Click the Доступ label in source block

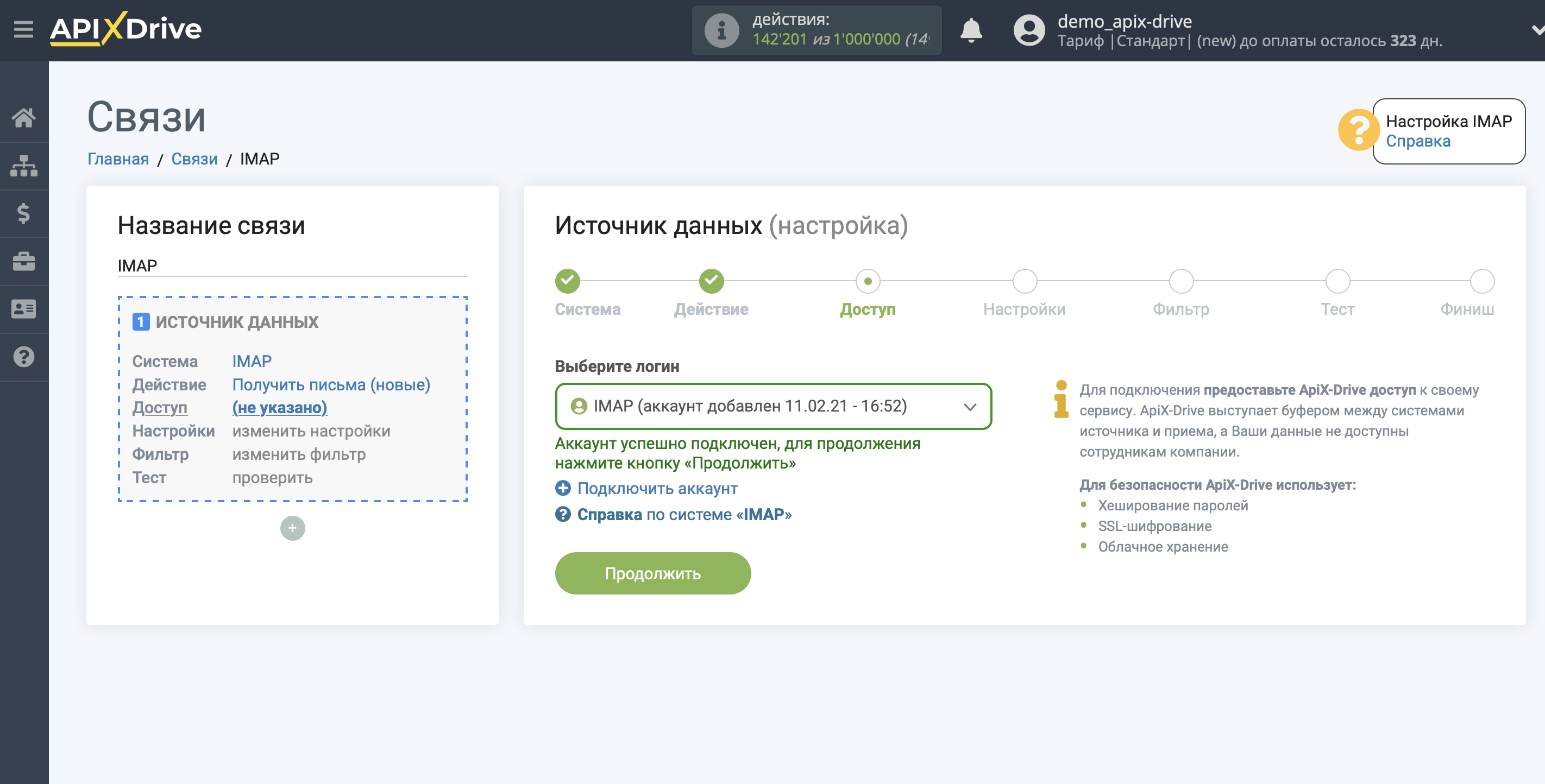pos(160,408)
